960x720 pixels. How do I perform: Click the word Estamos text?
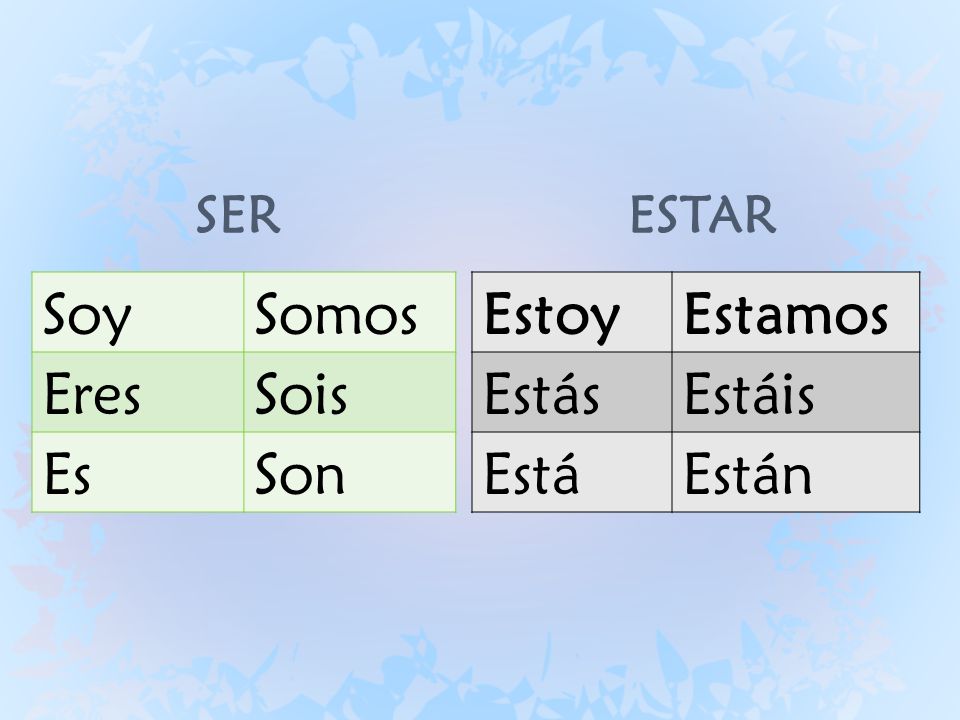coord(787,313)
